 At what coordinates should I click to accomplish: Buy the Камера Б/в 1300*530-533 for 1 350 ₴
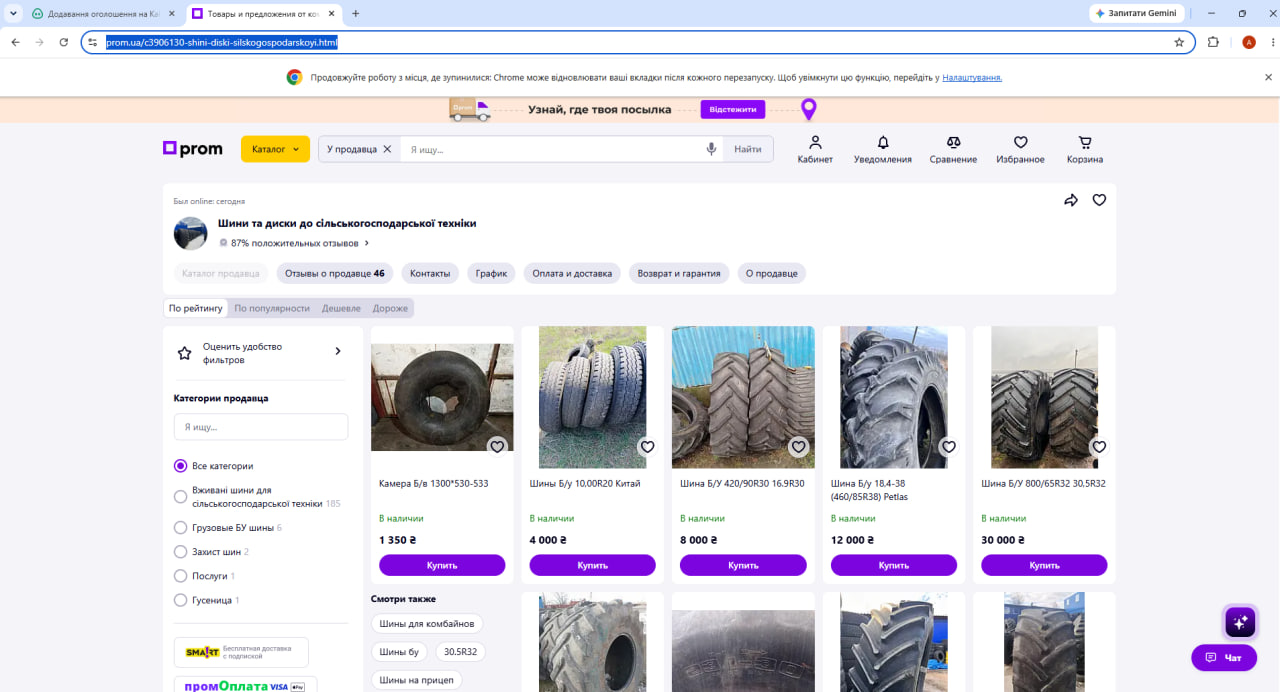[442, 565]
